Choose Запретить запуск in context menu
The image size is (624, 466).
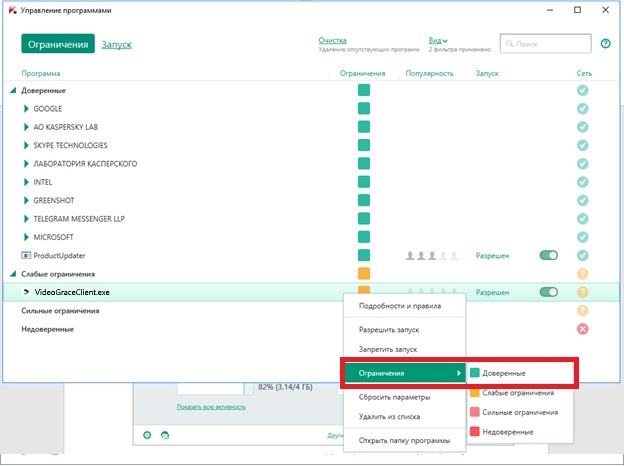(404, 349)
